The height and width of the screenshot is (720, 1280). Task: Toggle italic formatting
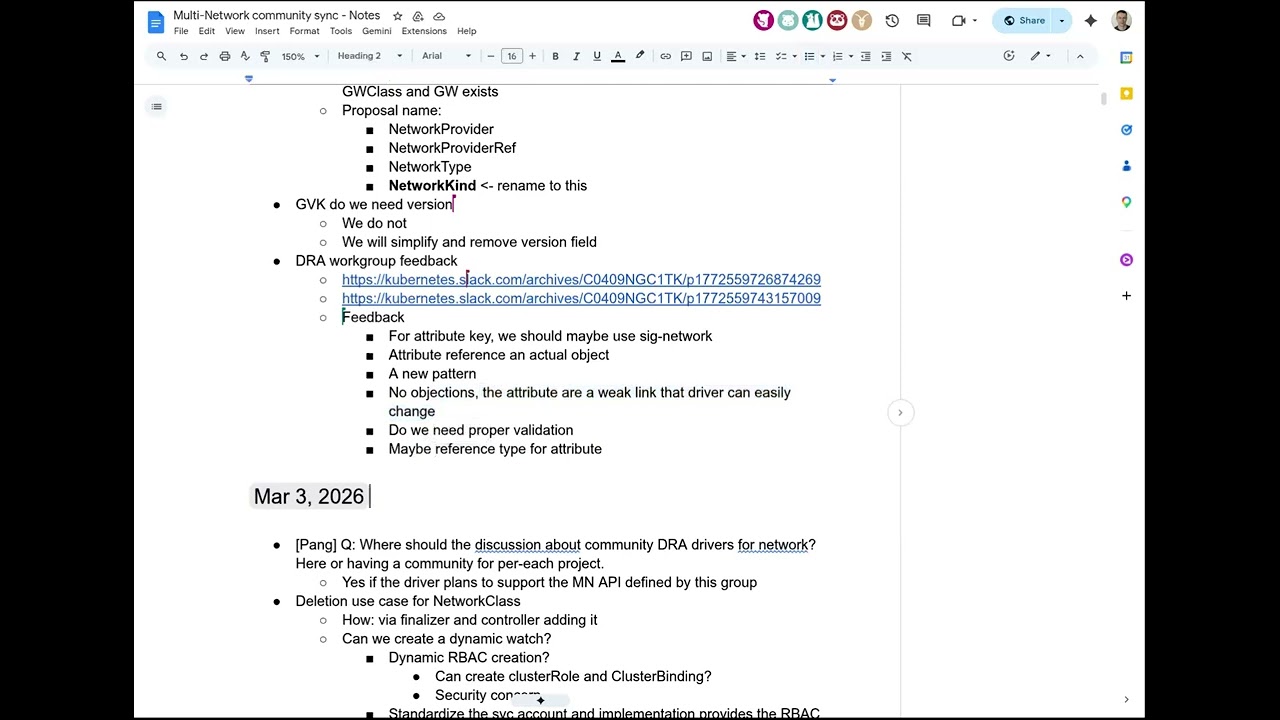(576, 56)
